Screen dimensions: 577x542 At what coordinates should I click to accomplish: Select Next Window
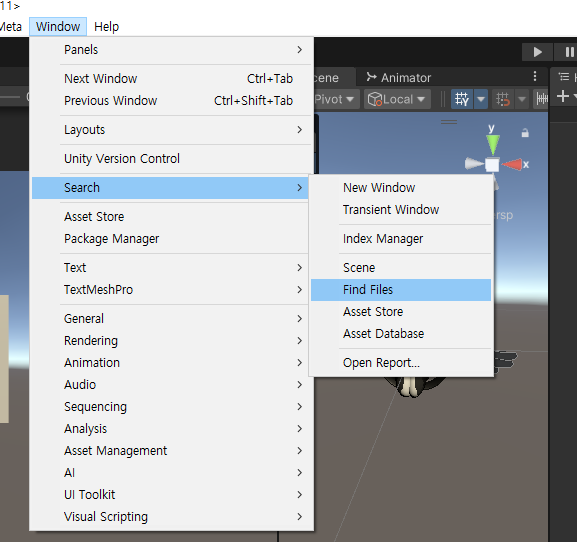click(170, 78)
